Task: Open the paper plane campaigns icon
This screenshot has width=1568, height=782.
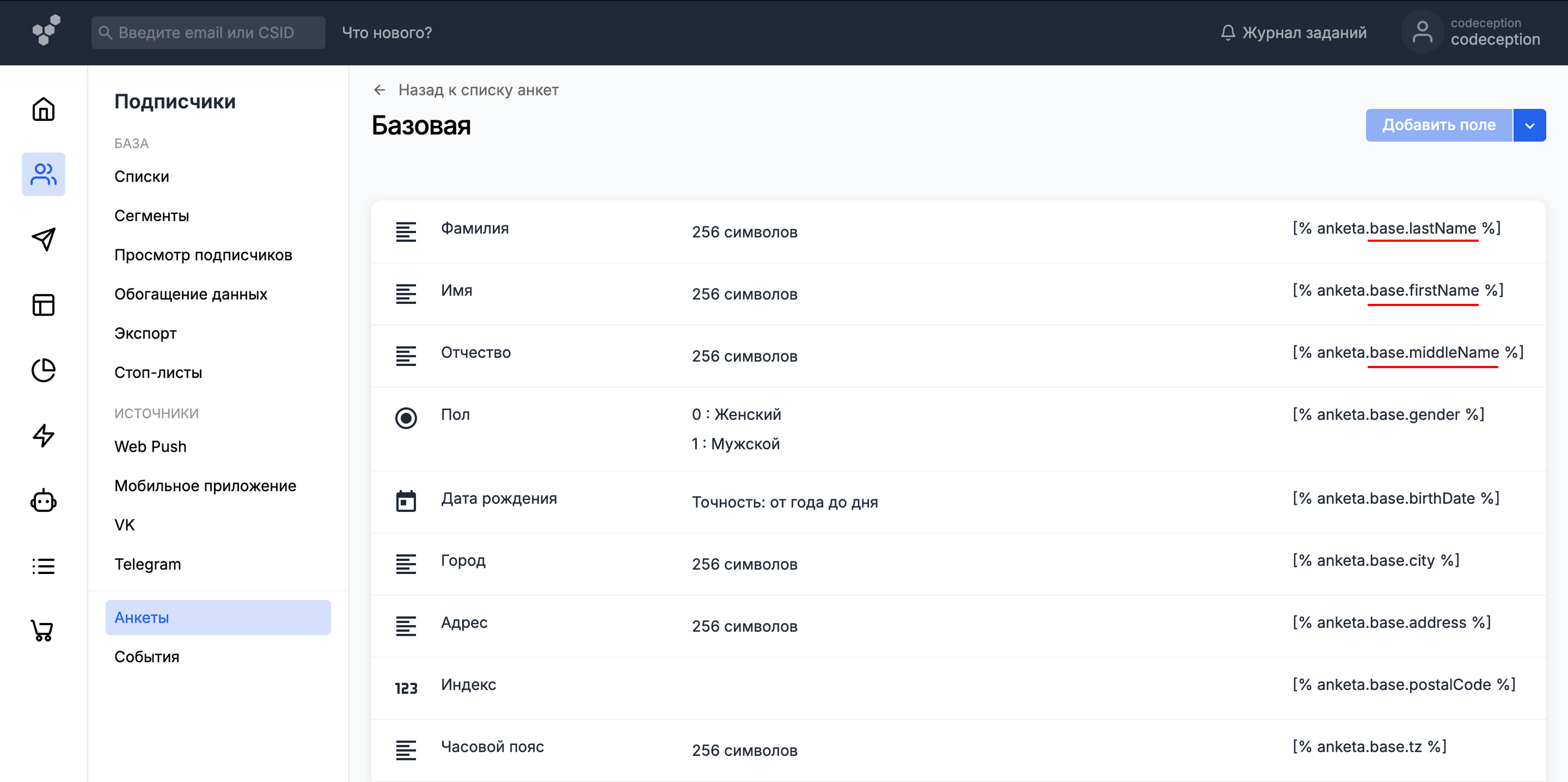Action: 43,240
